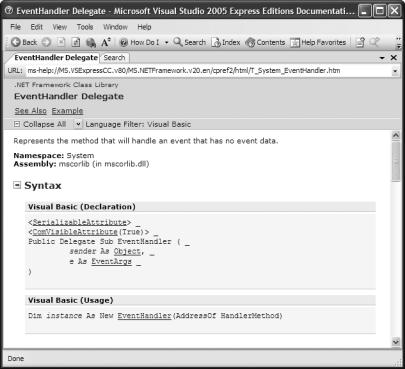The image size is (405, 369).
Task: Click the 'Done' status bar text
Action: pos(16,359)
